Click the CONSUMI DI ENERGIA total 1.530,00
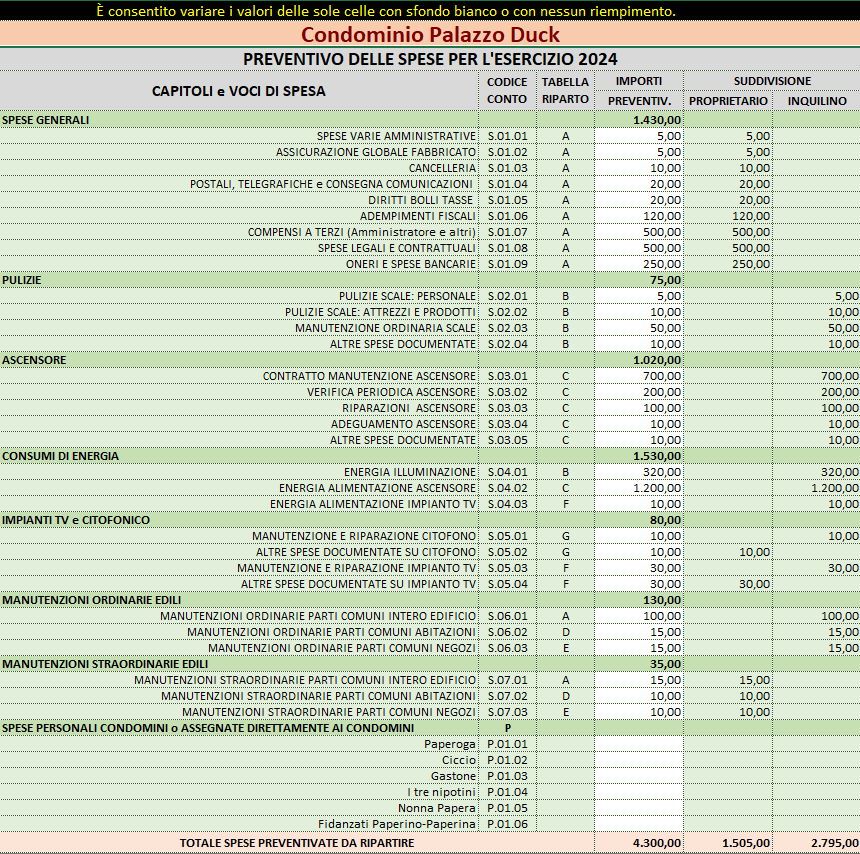 [639, 456]
